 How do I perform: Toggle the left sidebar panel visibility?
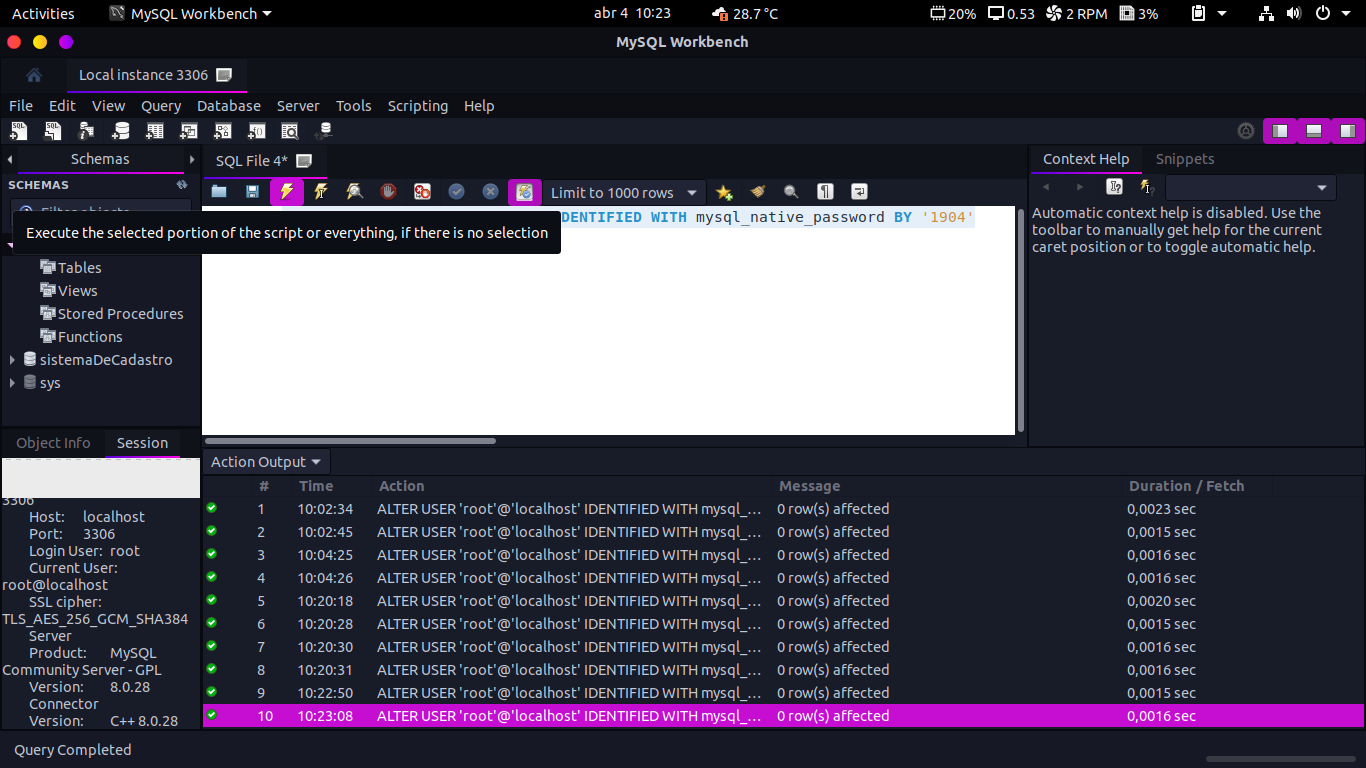1280,131
